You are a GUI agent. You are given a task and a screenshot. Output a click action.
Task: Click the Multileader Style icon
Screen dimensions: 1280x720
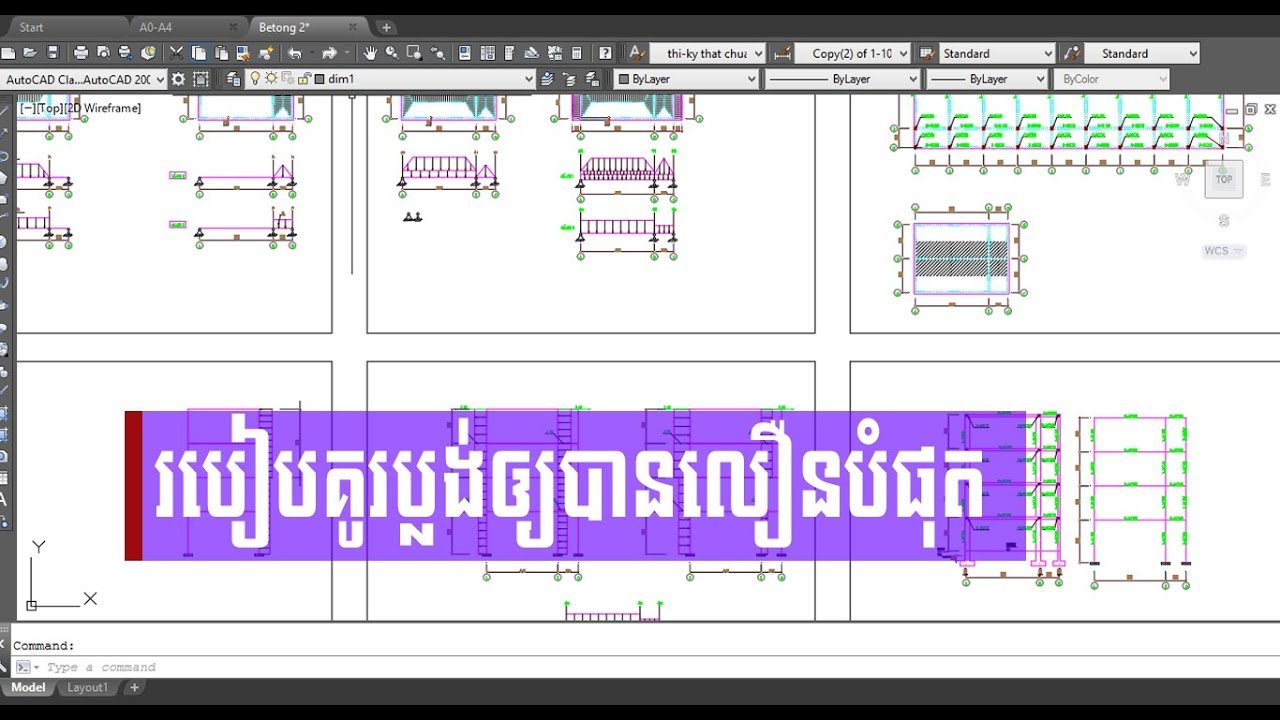tap(1071, 53)
